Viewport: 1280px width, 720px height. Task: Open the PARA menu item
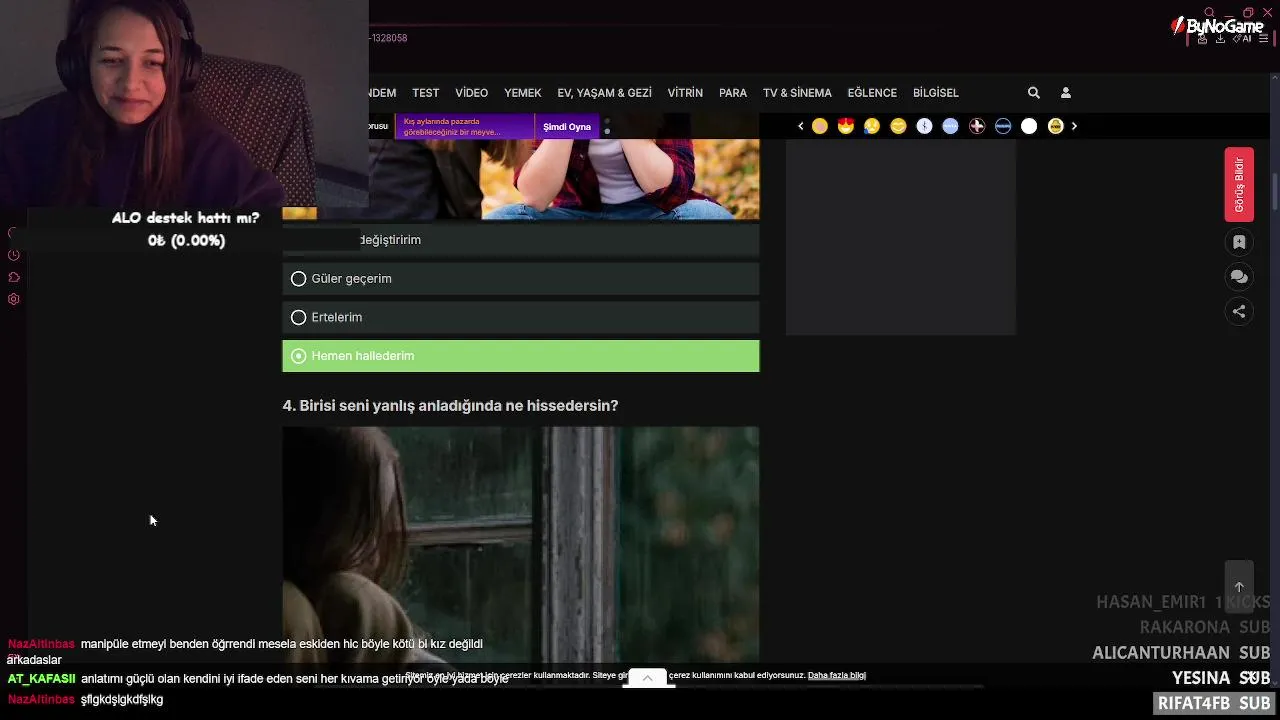733,93
